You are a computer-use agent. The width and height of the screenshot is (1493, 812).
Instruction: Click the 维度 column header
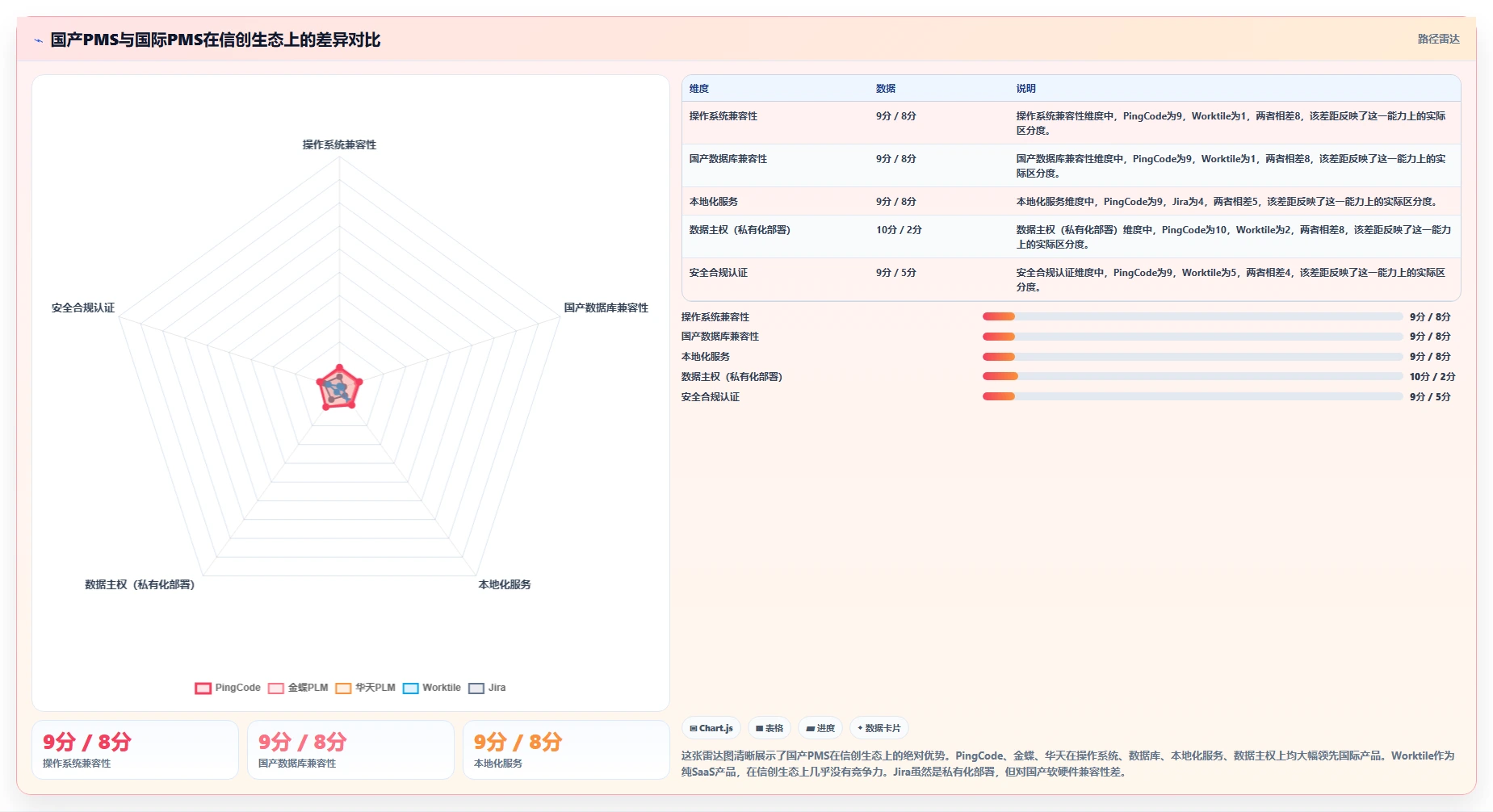(x=699, y=89)
